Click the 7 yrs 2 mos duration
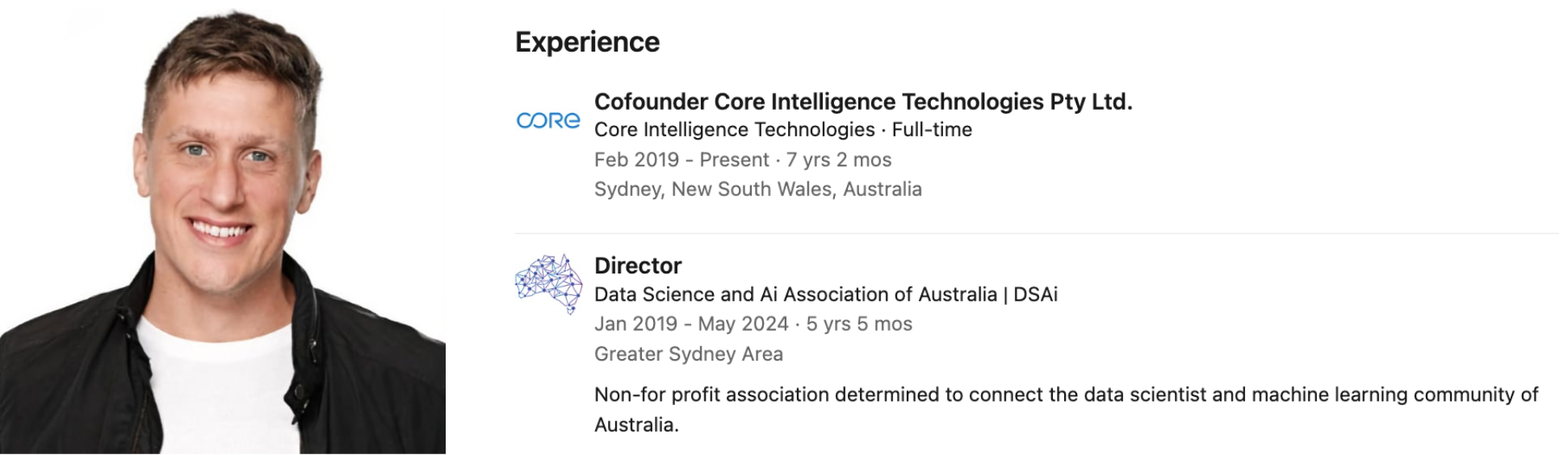Image resolution: width=1568 pixels, height=455 pixels. (839, 160)
